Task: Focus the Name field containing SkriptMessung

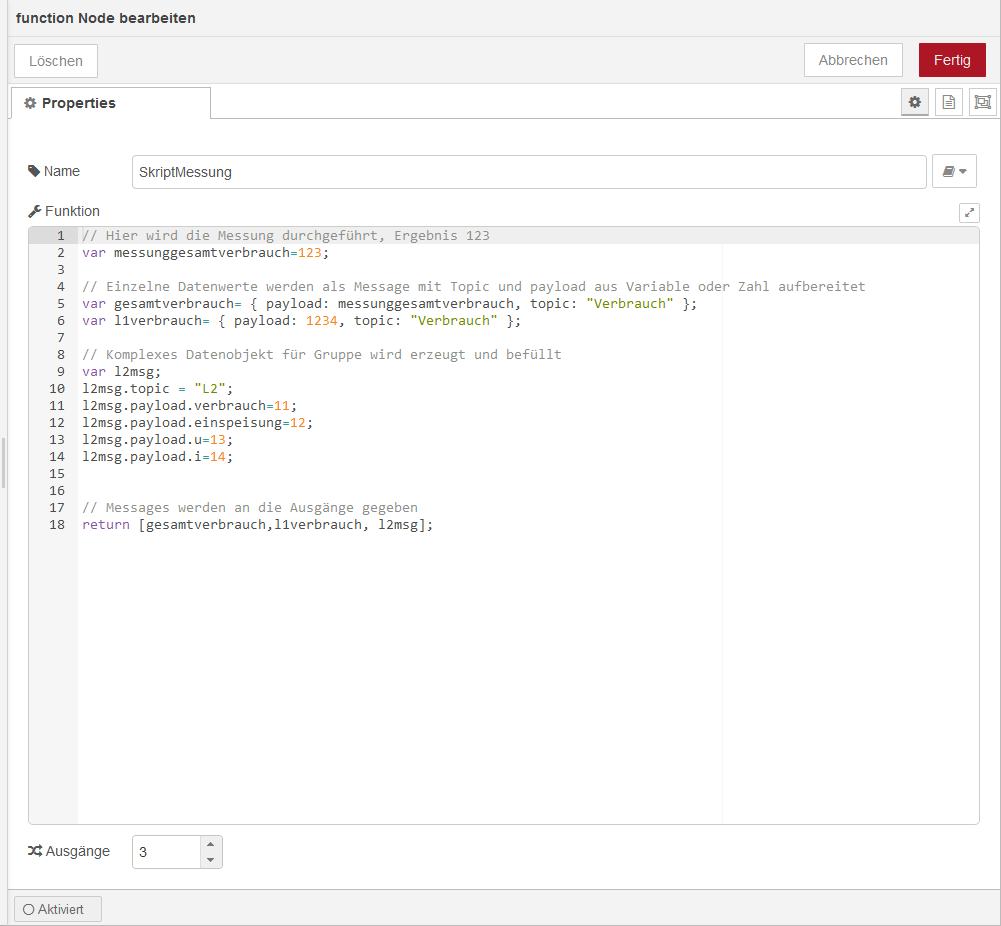Action: (529, 172)
